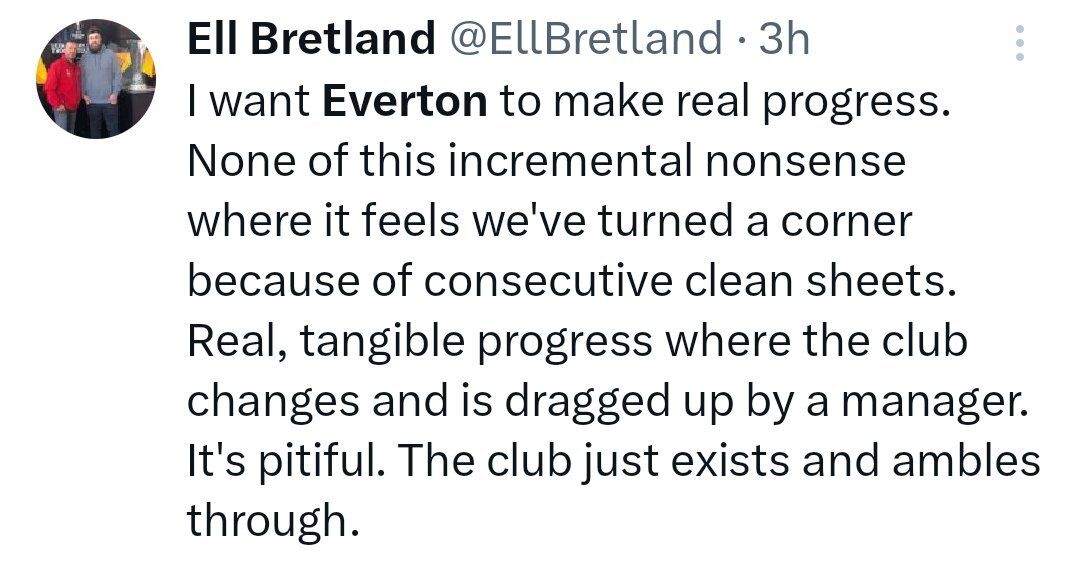Click the line mentioning 'consecutive clean sheets.'
The height and width of the screenshot is (564, 1080).
click(572, 281)
